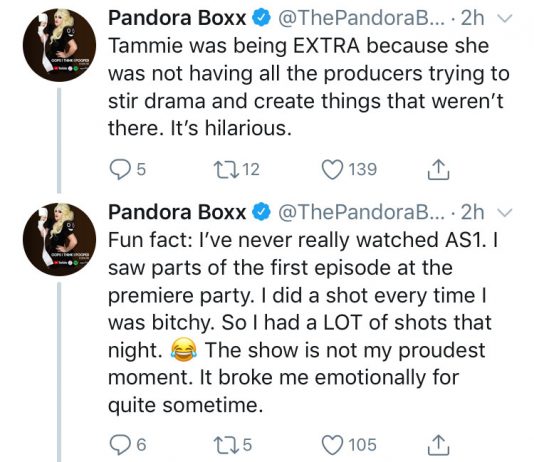Retweet the tweet about producers stirring drama
The height and width of the screenshot is (462, 534).
click(x=221, y=169)
